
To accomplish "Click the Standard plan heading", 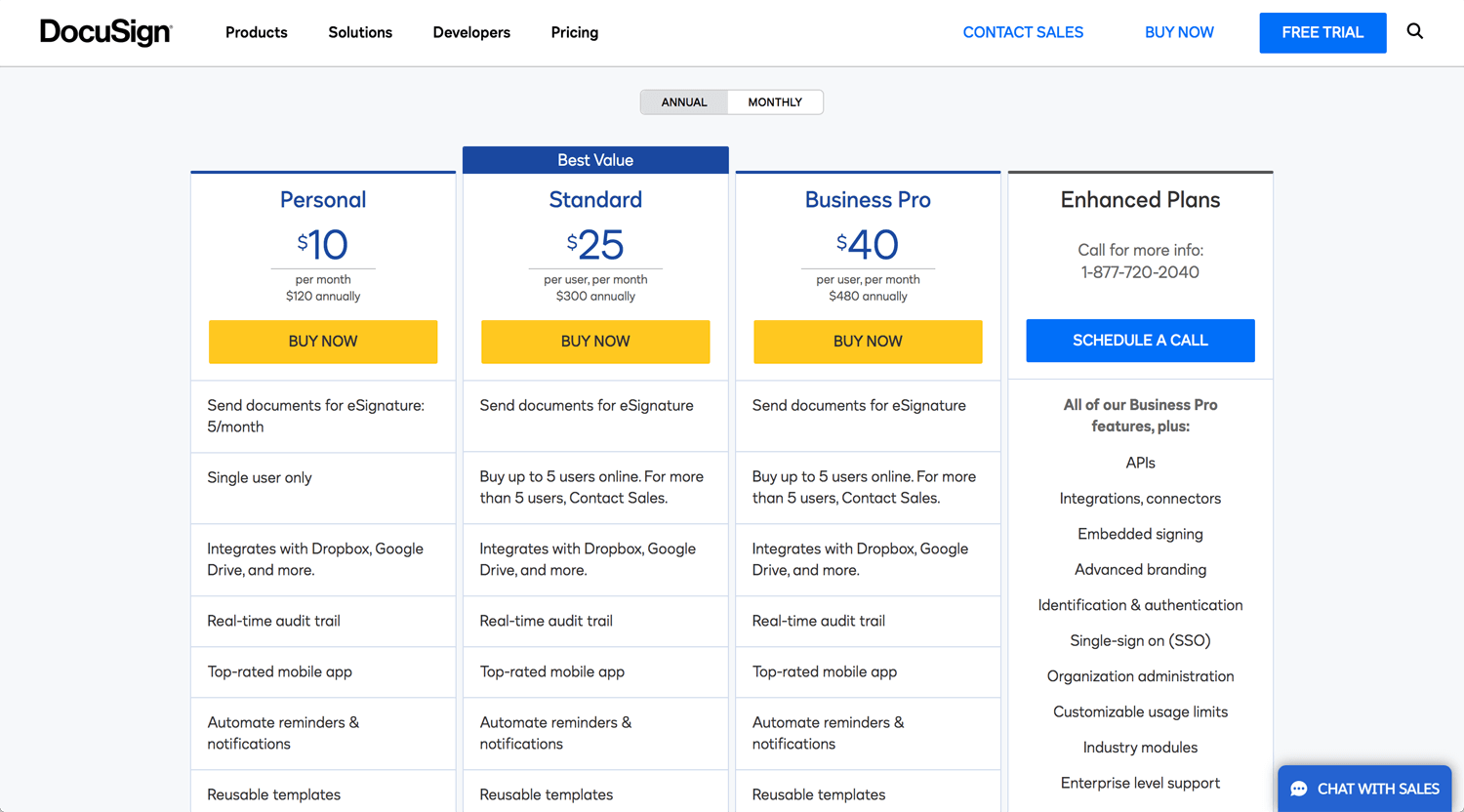I will (595, 200).
